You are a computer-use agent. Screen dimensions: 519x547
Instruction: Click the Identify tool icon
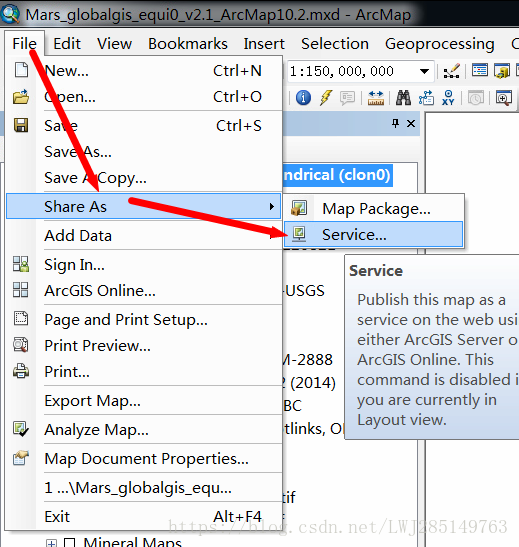click(303, 98)
